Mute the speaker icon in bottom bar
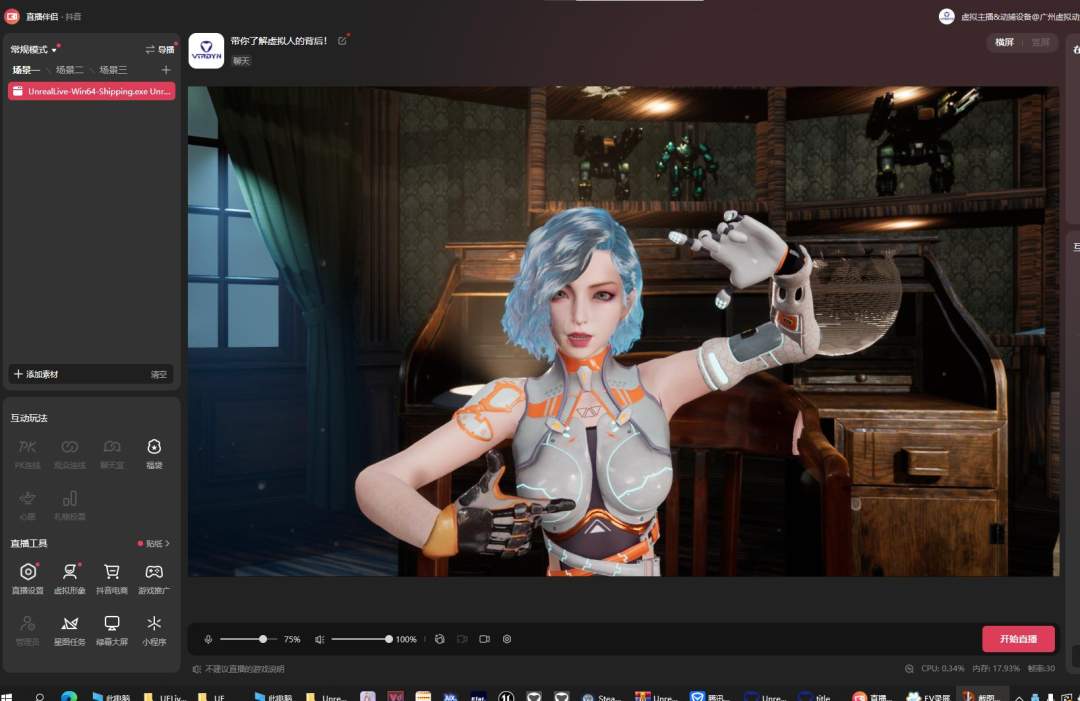 [320, 639]
